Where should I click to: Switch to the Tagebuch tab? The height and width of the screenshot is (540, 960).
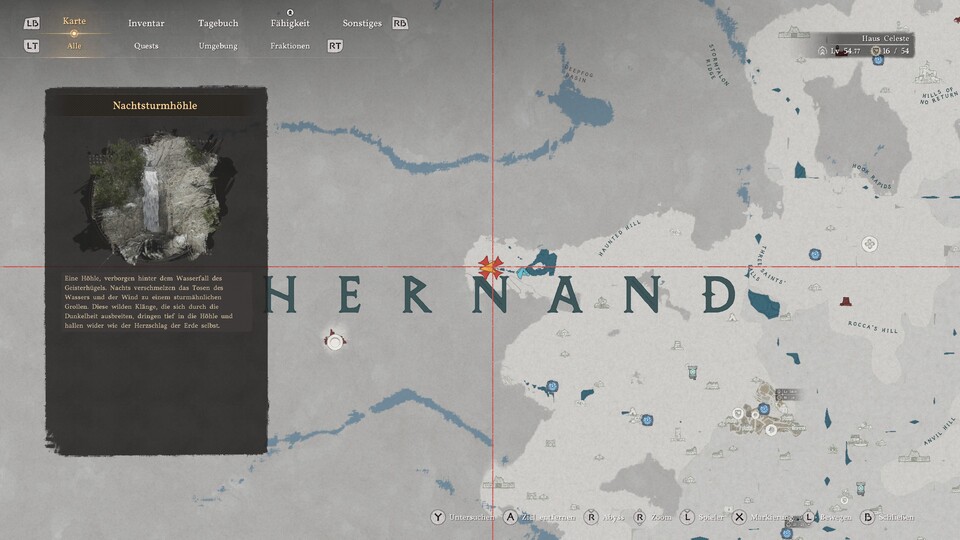(x=217, y=23)
